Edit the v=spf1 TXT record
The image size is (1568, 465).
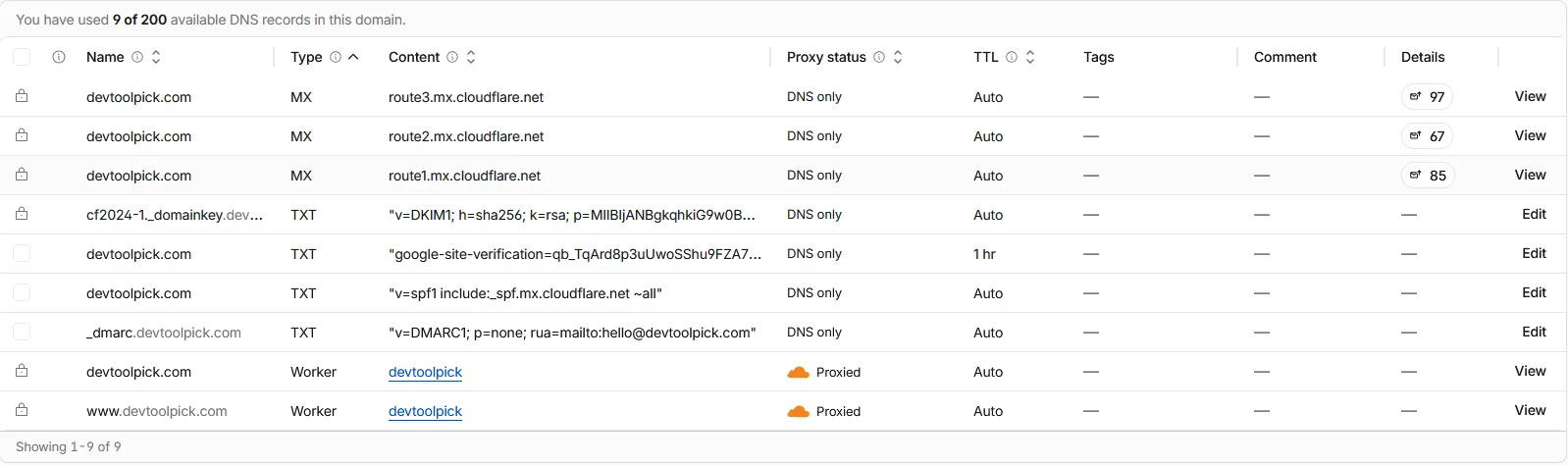(1534, 292)
